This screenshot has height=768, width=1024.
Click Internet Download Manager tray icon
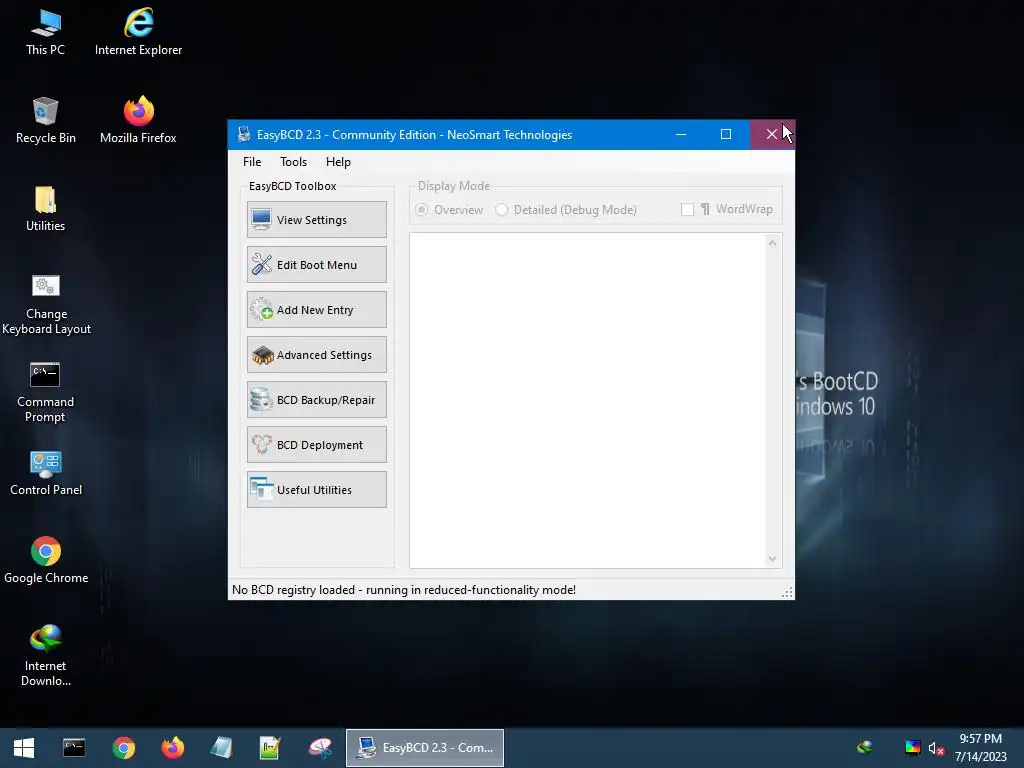point(865,748)
